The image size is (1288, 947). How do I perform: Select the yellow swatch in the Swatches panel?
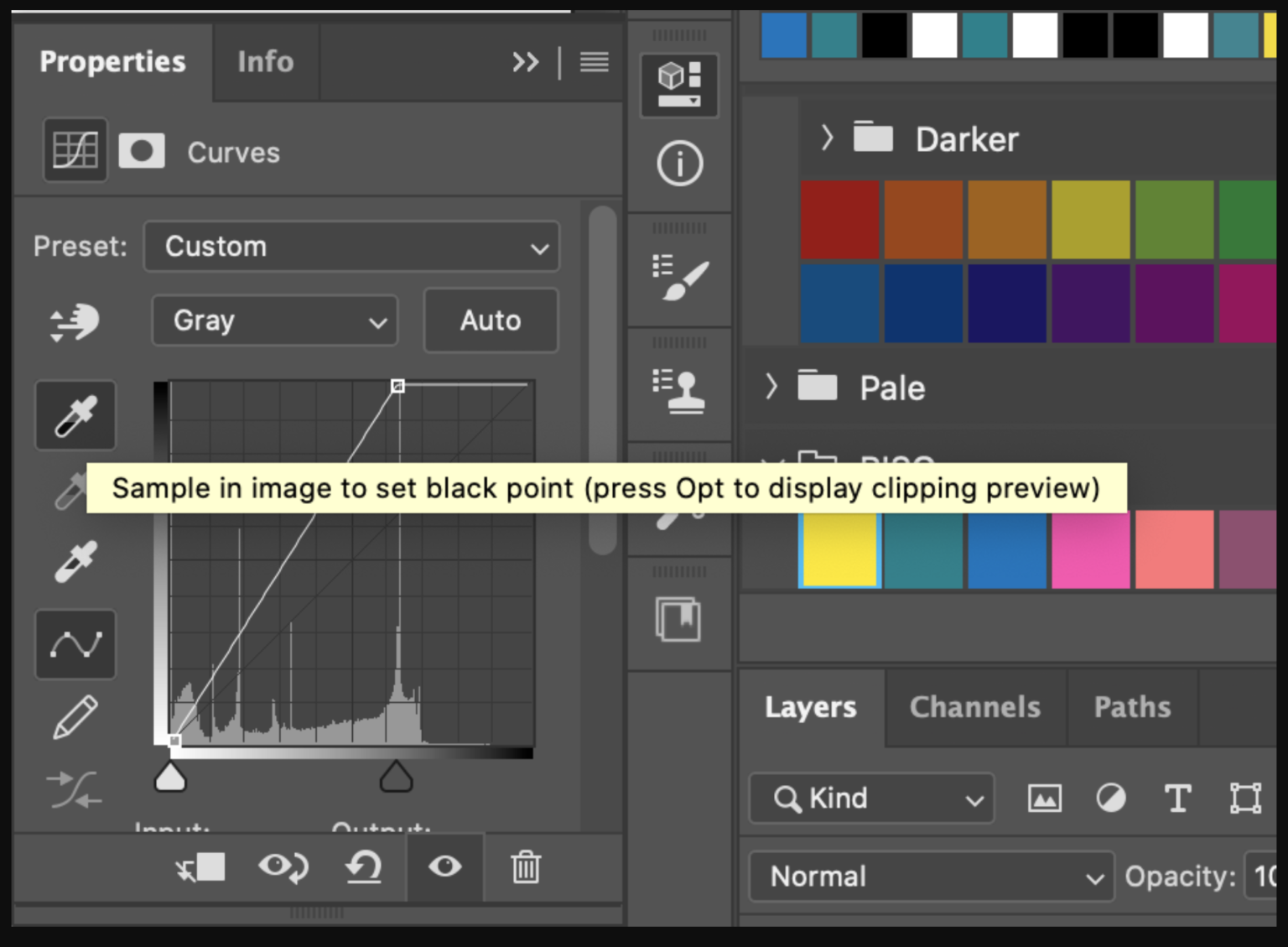point(839,549)
